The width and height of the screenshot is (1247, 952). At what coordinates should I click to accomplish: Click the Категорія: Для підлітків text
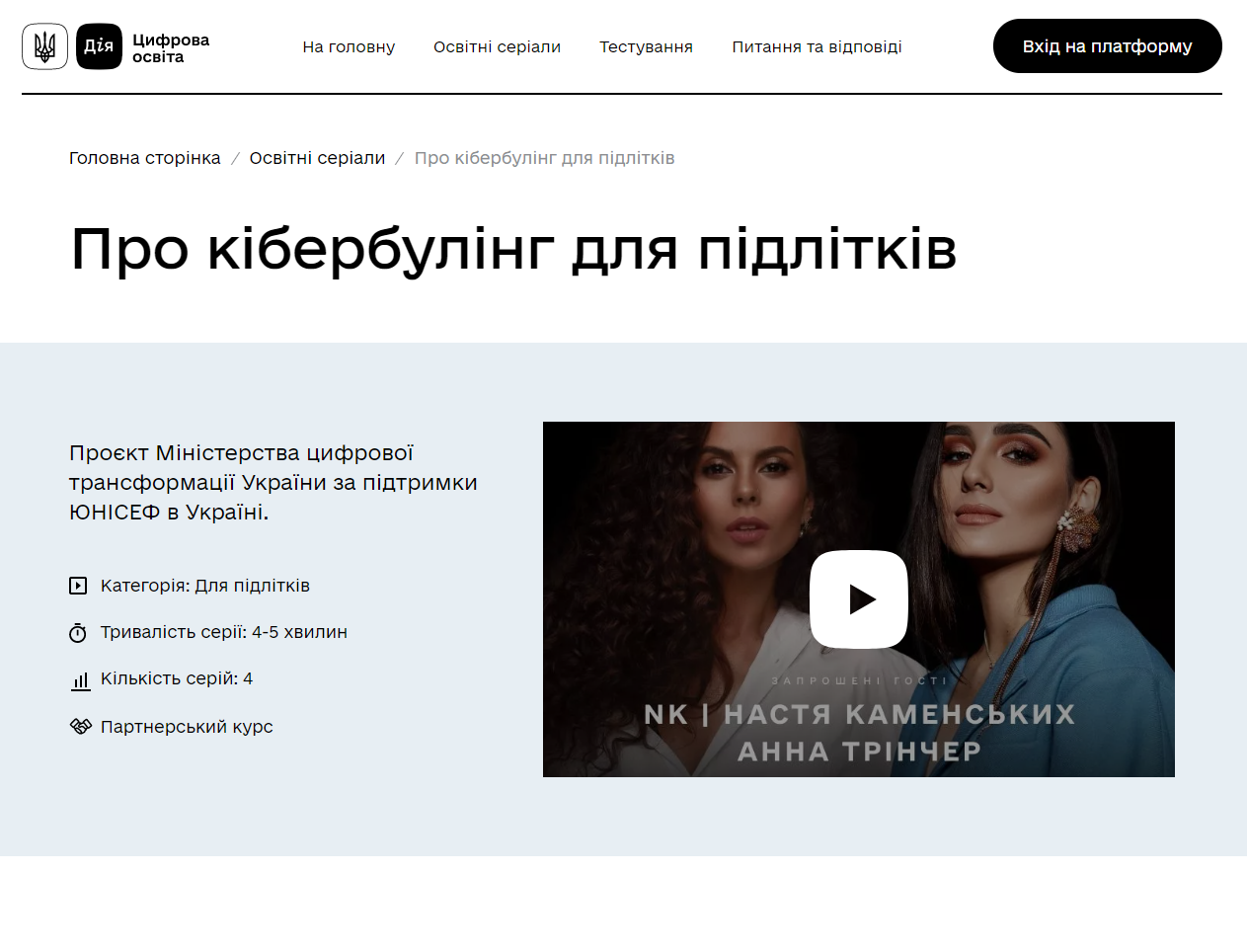(205, 586)
